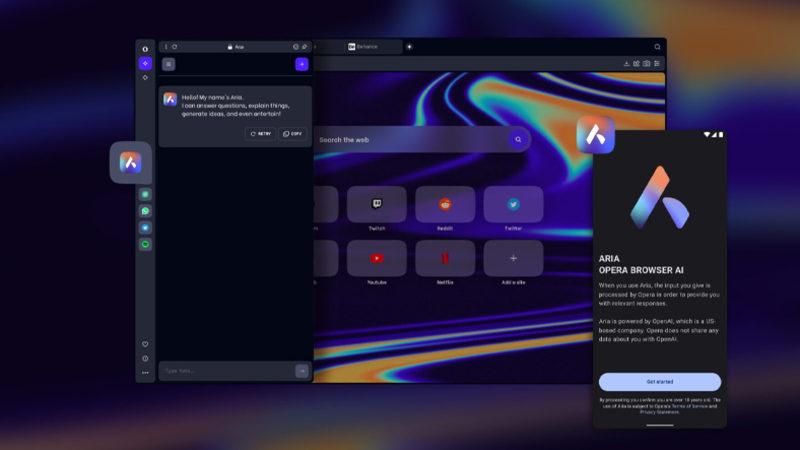
Task: Click the snapshot camera toolbar icon
Action: 647,64
